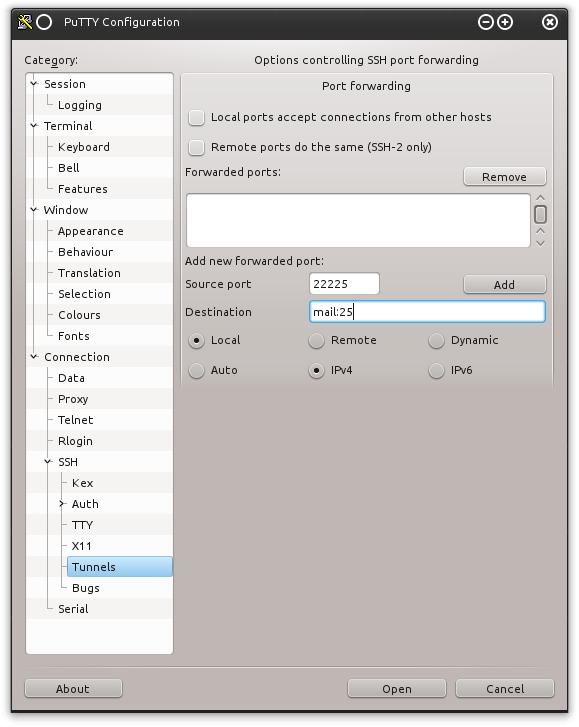The width and height of the screenshot is (579, 727).
Task: Select the Dynamic forwarding radio button
Action: pyautogui.click(x=436, y=340)
